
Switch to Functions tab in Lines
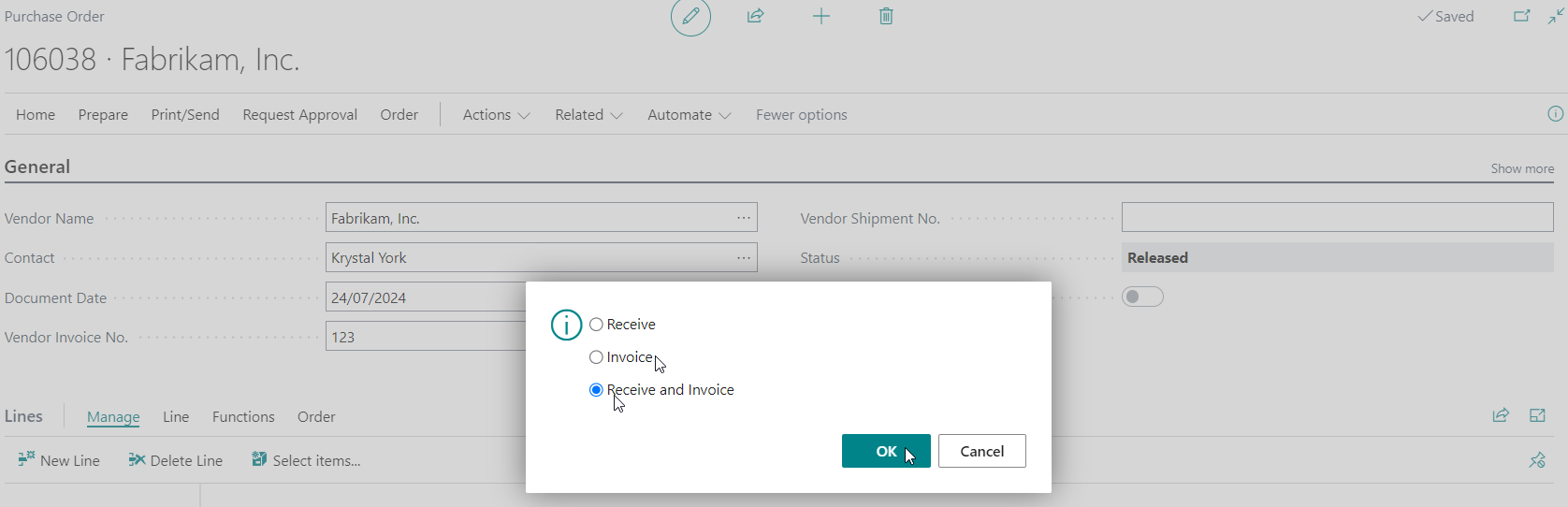pyautogui.click(x=243, y=416)
